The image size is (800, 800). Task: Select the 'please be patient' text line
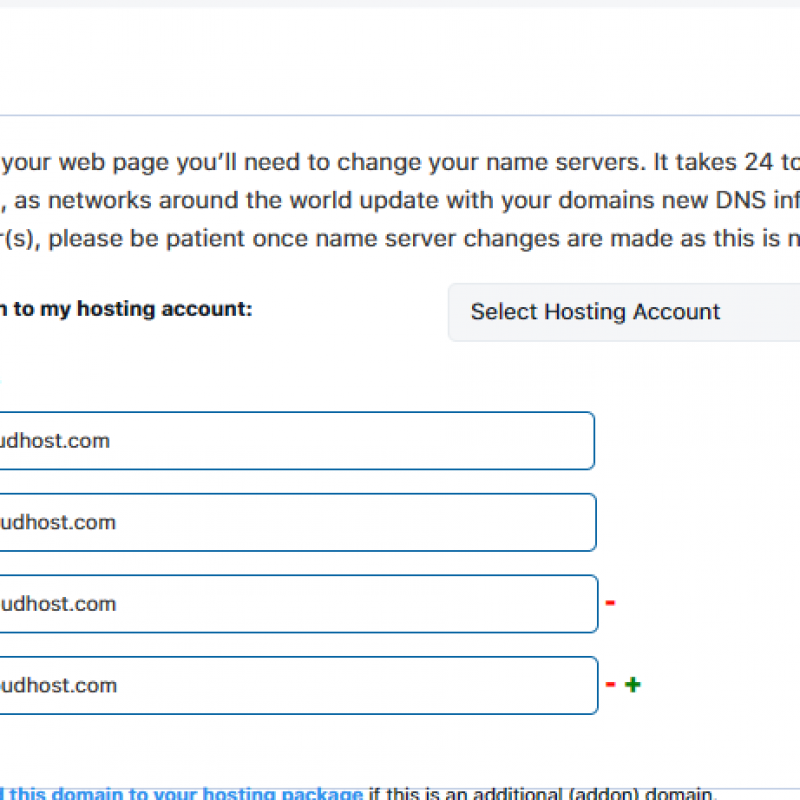pyautogui.click(x=400, y=239)
